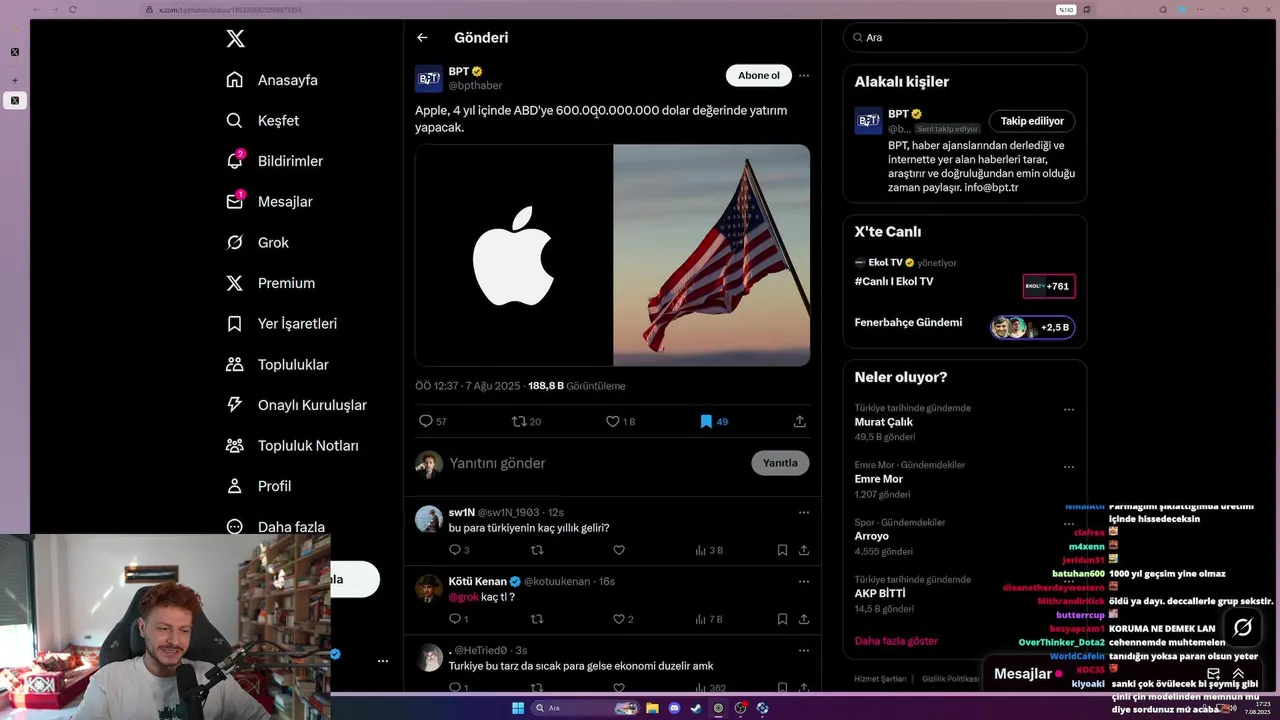Image resolution: width=1280 pixels, height=720 pixels.
Task: Expand the Mesajlar drawer
Action: coord(1238,674)
